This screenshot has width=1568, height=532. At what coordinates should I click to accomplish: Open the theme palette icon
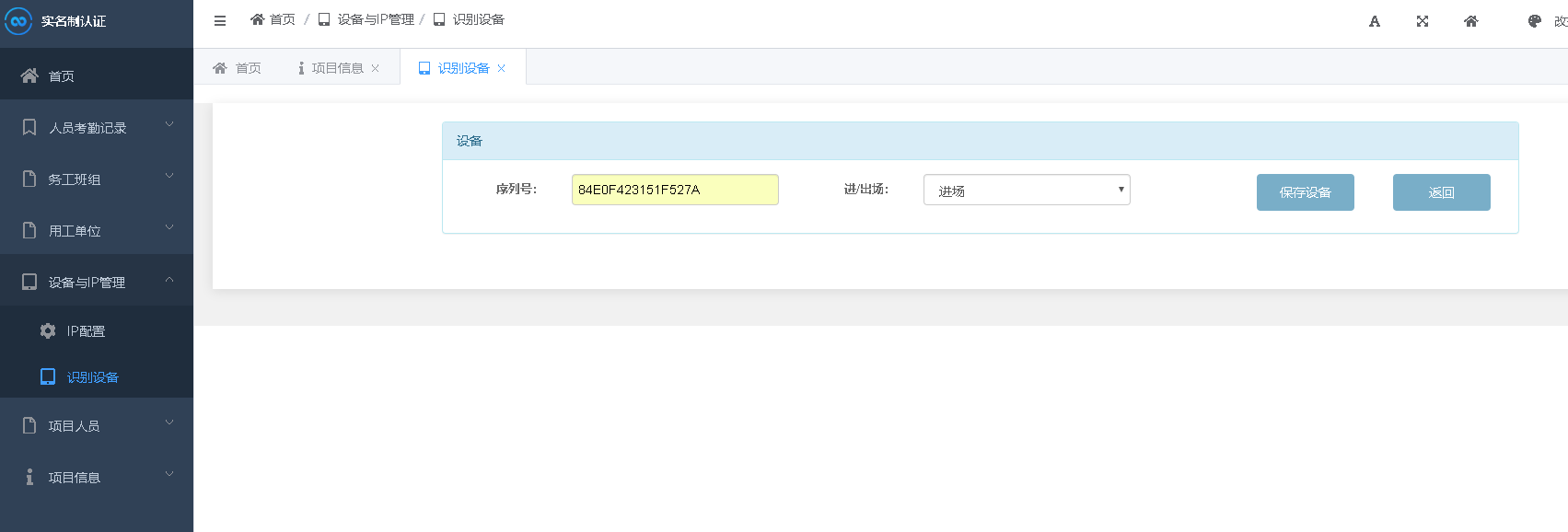(1534, 21)
